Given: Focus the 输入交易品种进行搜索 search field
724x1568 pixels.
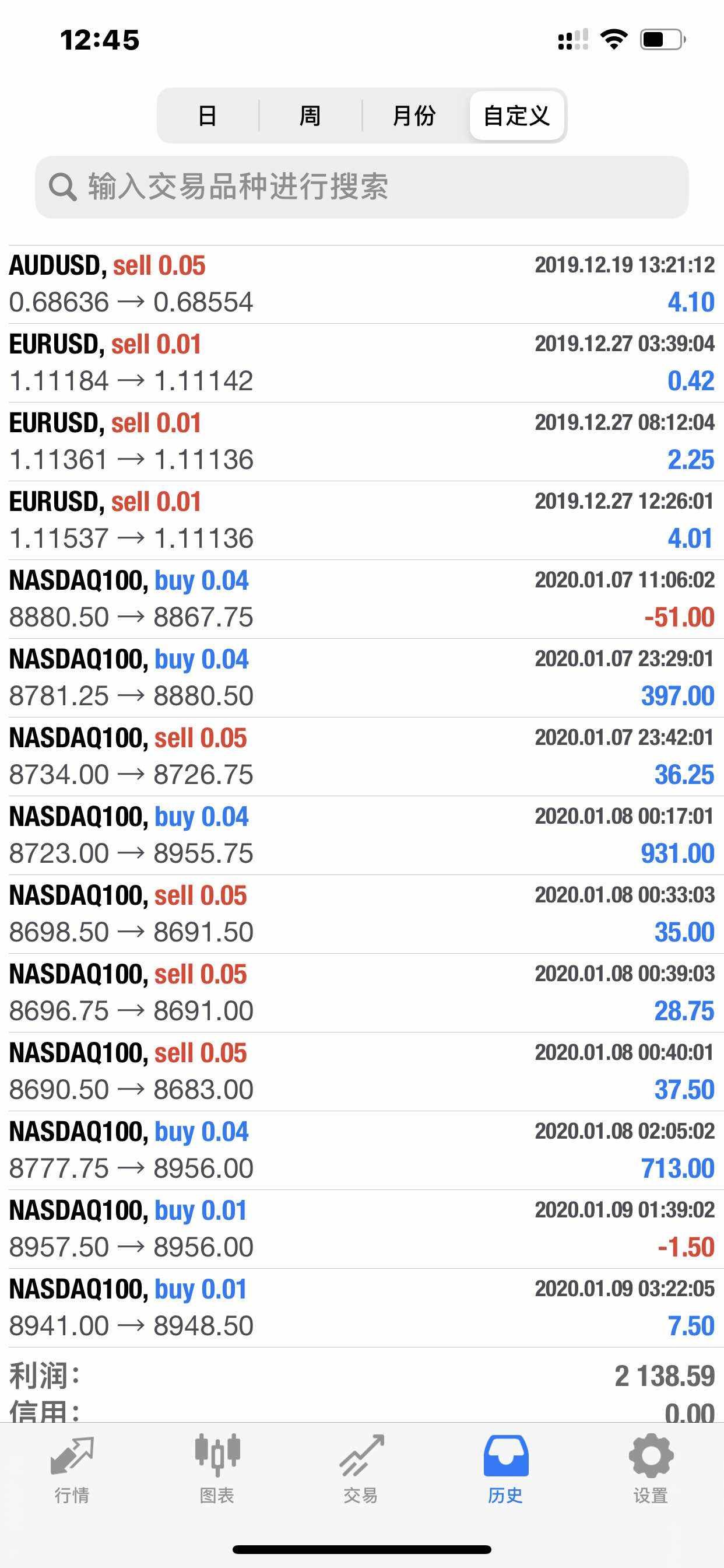Looking at the screenshot, I should (x=377, y=187).
